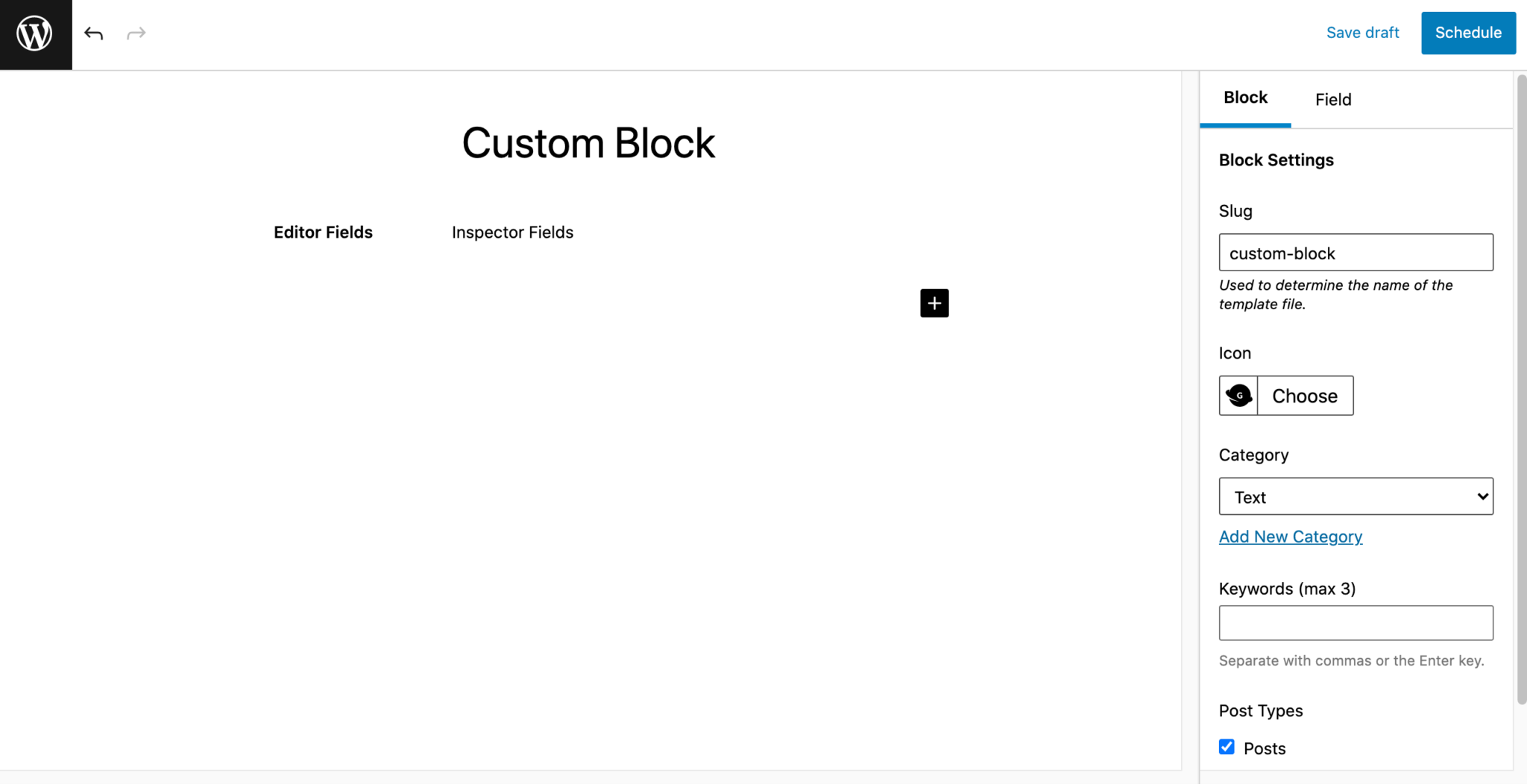Click the Custom Block title text
The width and height of the screenshot is (1527, 784).
click(x=588, y=143)
